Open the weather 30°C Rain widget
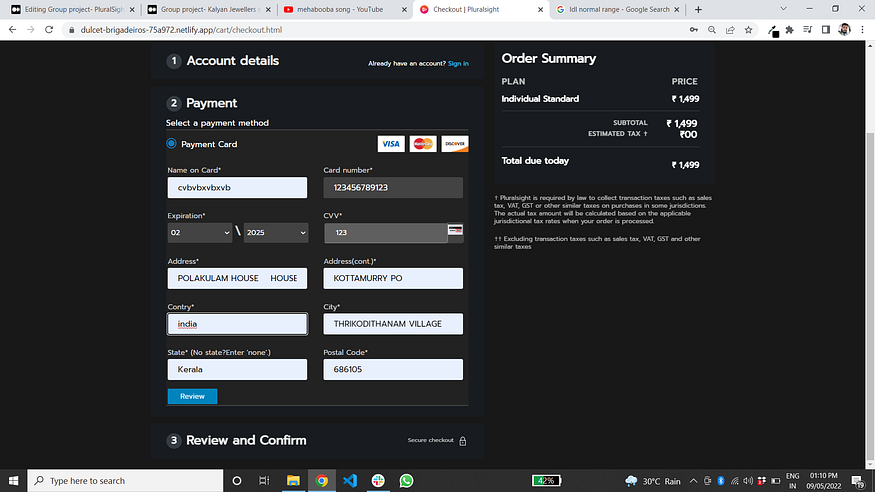The width and height of the screenshot is (875, 492). 653,481
